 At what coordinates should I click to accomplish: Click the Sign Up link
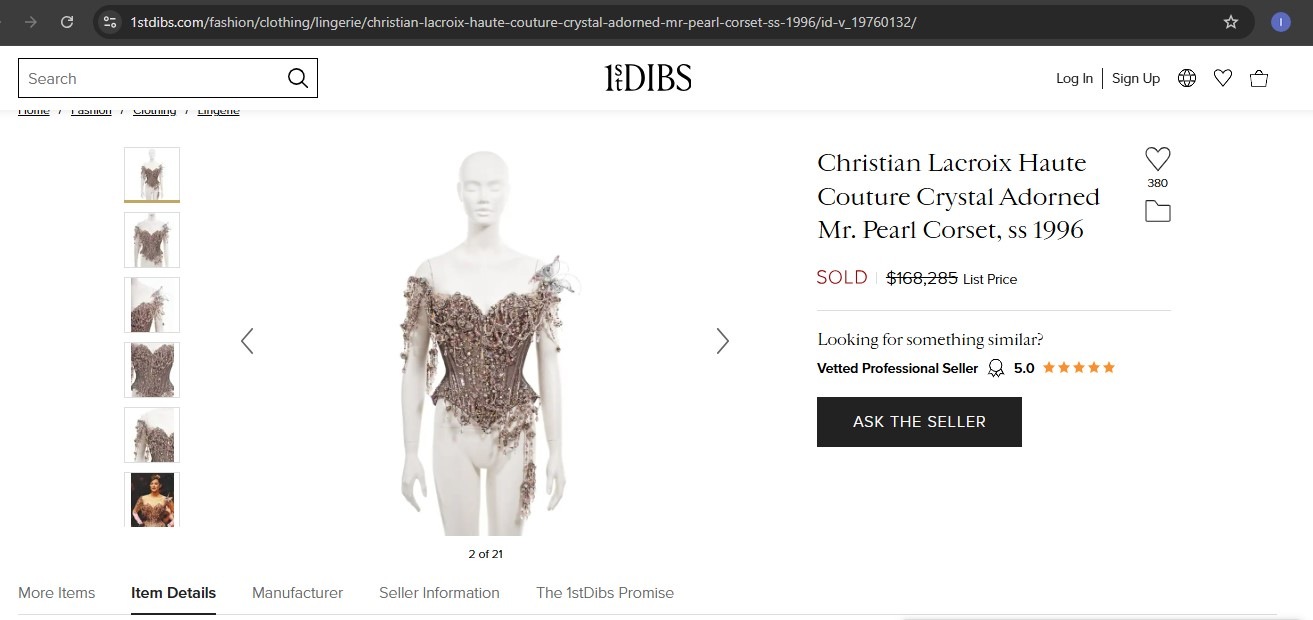[x=1136, y=78]
